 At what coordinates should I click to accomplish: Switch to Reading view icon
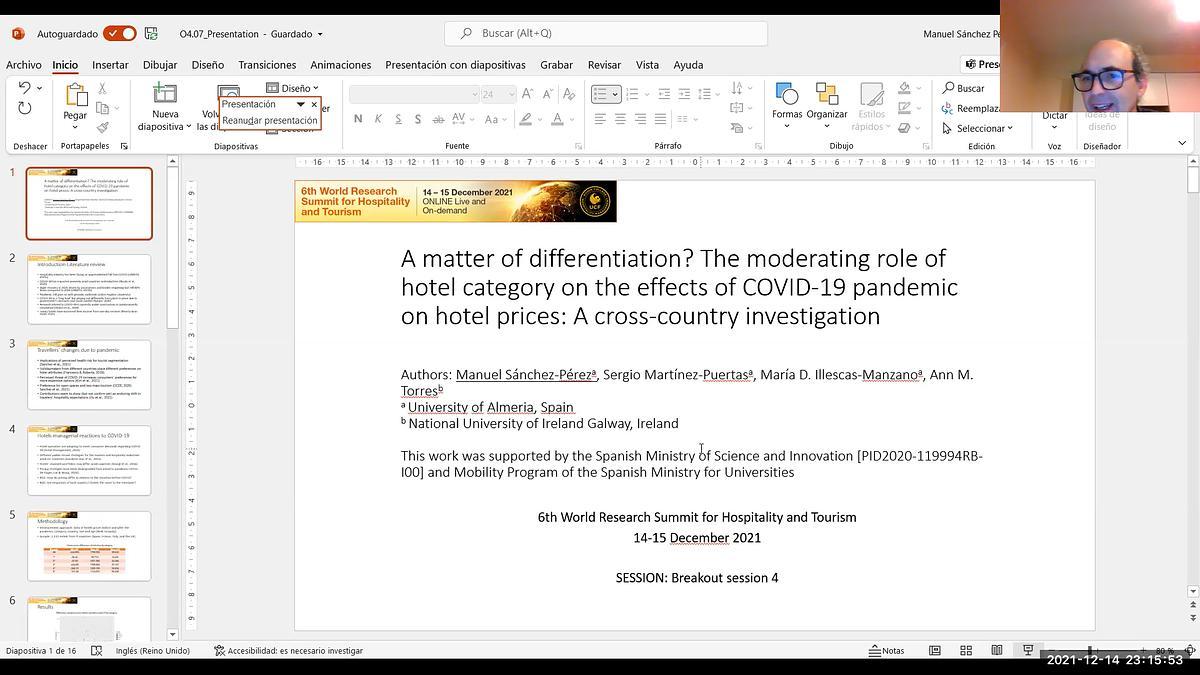tap(997, 650)
